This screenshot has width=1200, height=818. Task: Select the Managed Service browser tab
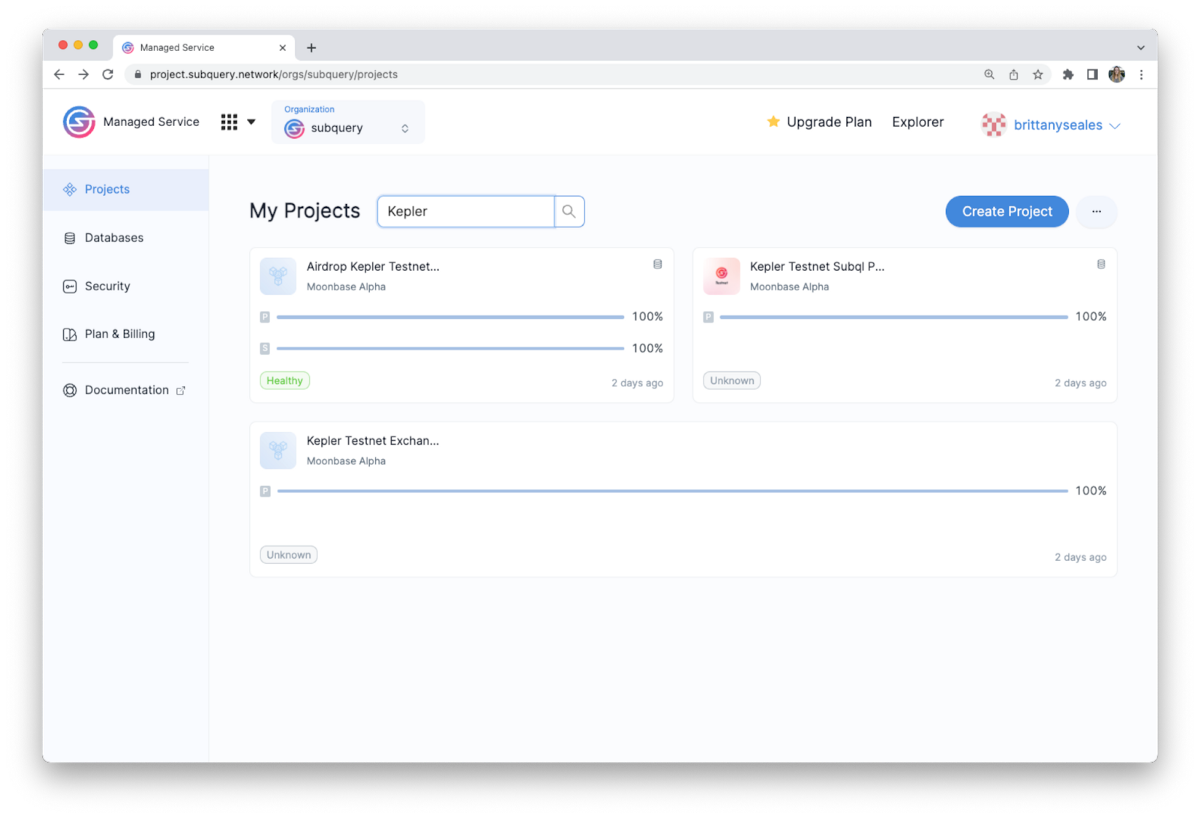[204, 47]
